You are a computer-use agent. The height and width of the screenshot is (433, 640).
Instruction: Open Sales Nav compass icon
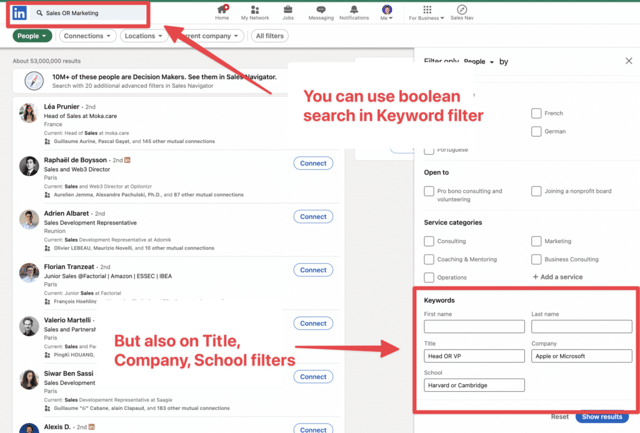[x=462, y=12]
